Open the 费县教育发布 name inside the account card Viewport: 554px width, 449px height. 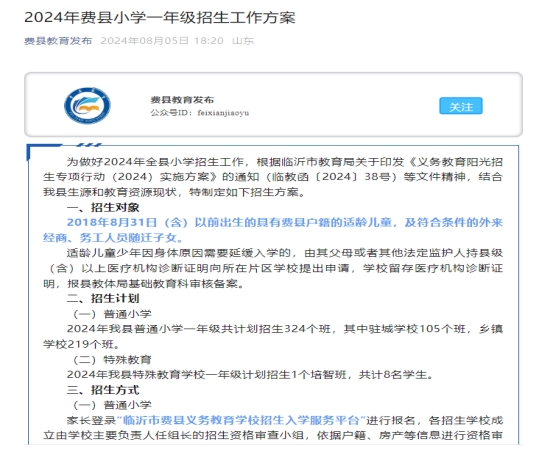[182, 100]
